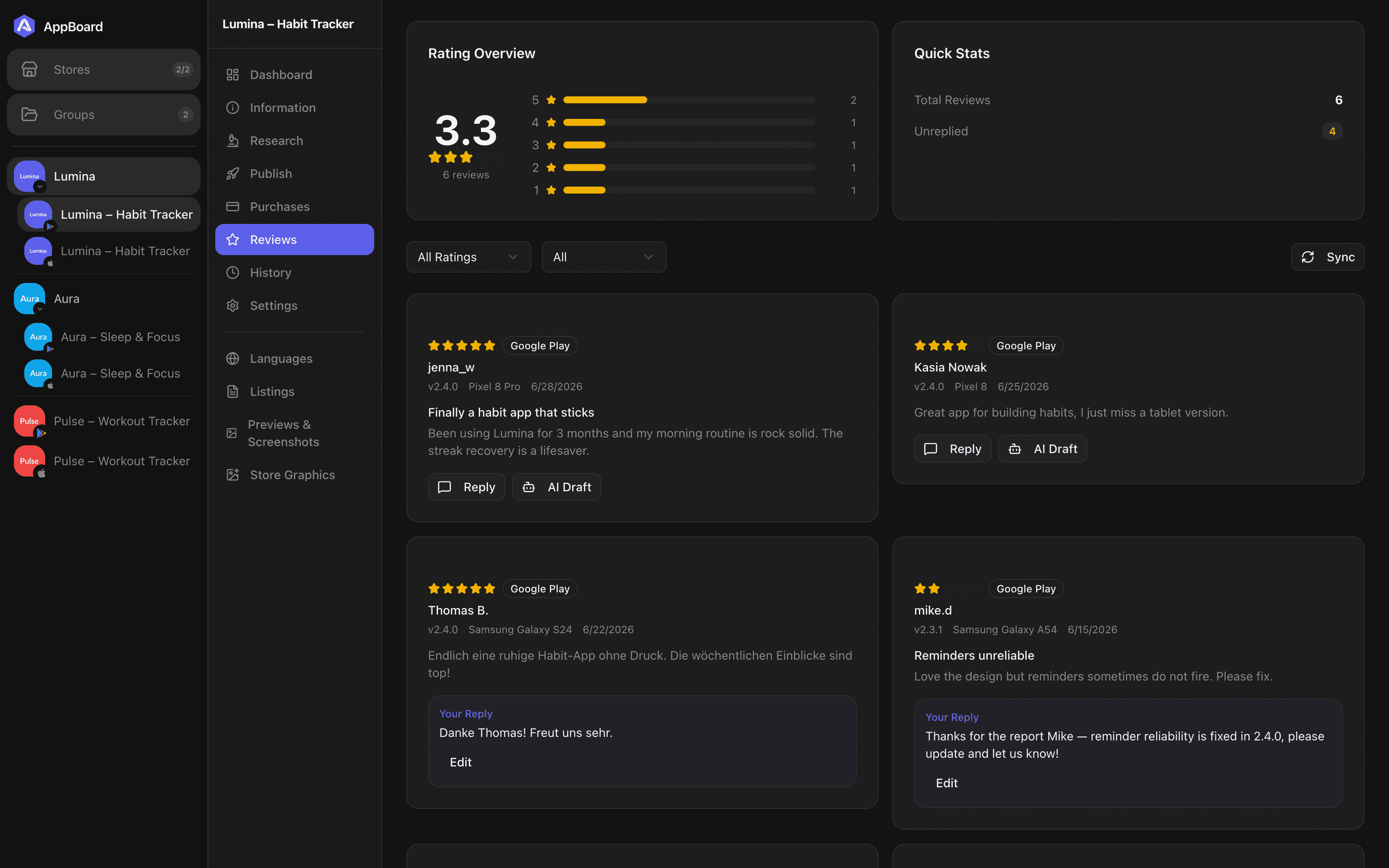Click the Previews & Screenshots image icon

point(231,433)
